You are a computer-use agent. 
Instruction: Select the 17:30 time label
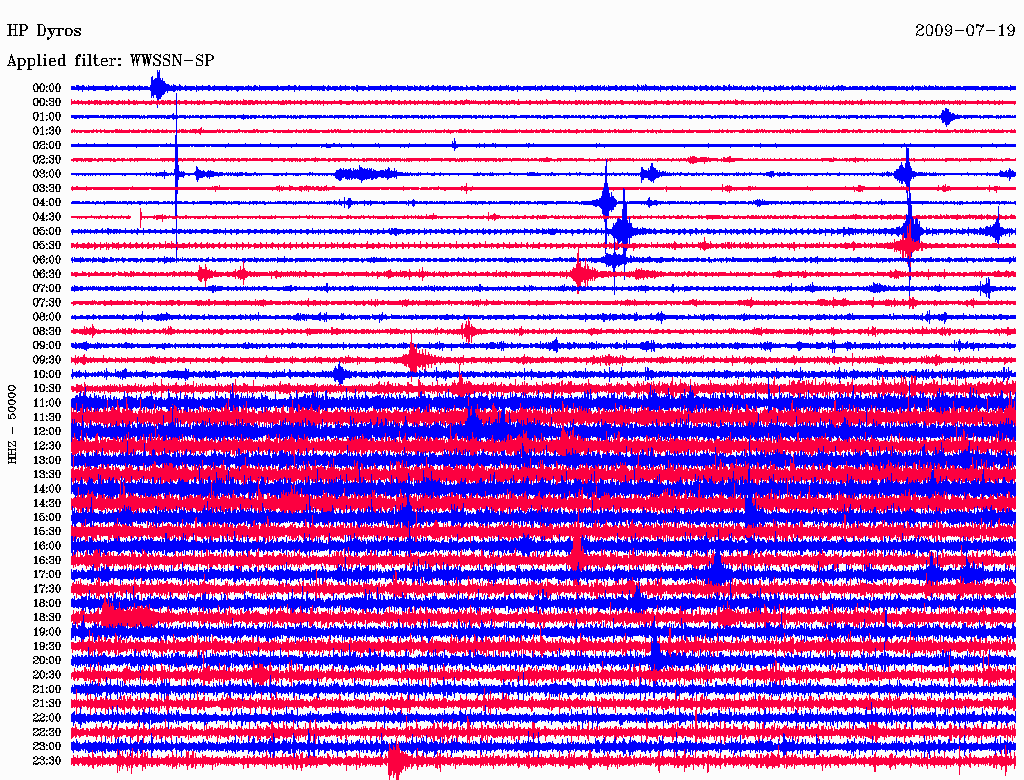tap(46, 589)
